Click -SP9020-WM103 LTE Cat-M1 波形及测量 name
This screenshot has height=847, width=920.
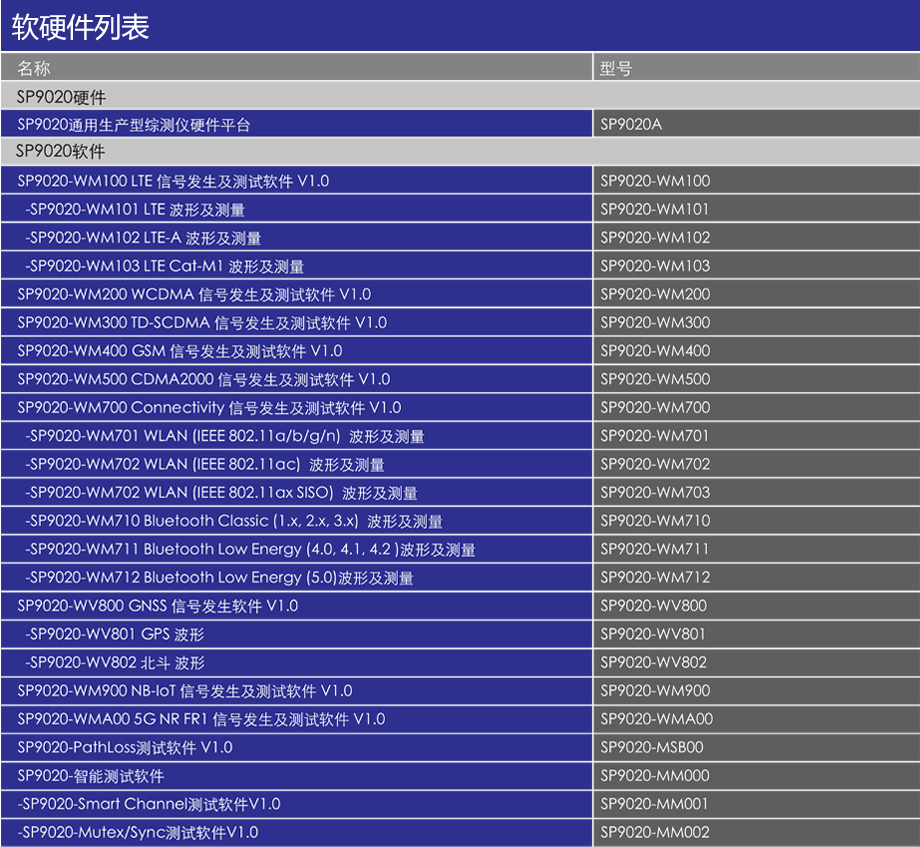point(164,266)
